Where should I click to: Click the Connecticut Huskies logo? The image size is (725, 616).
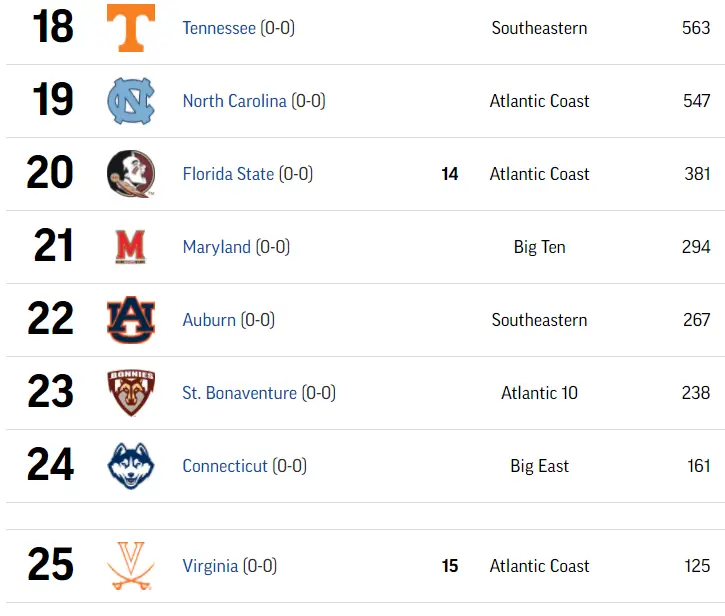(131, 466)
